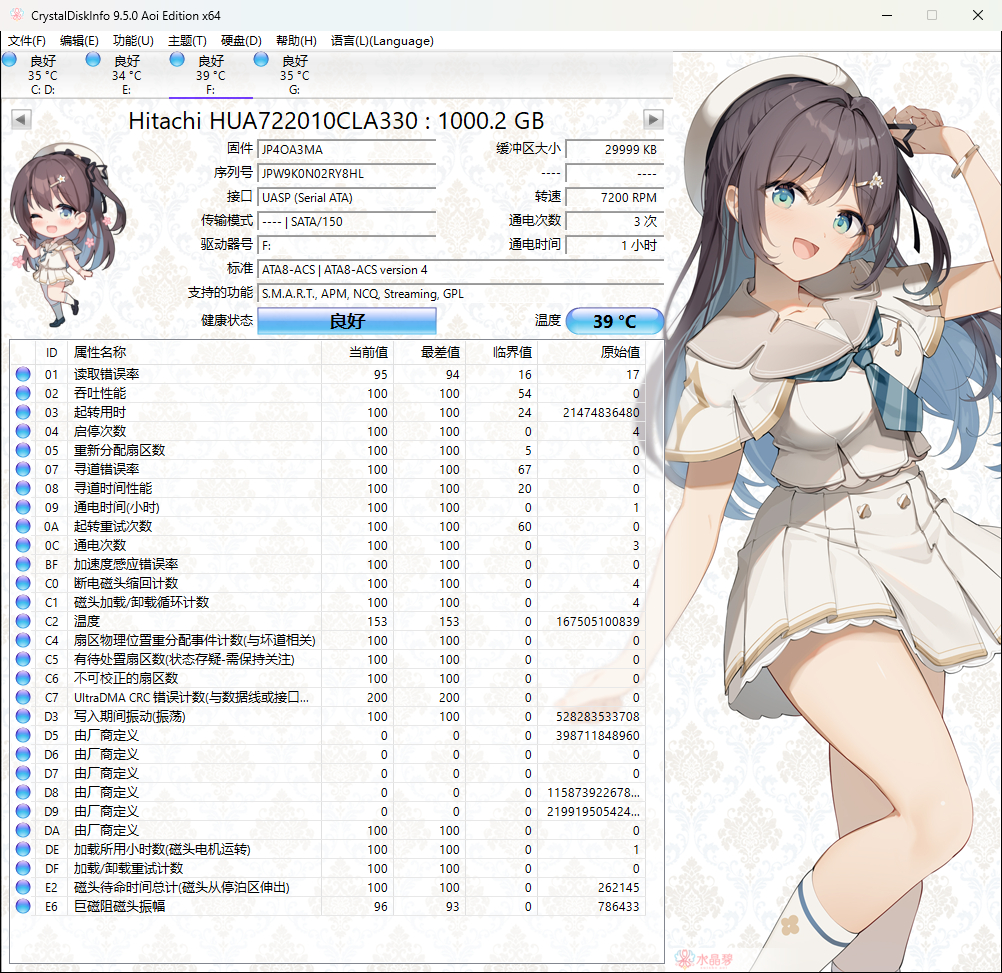Select the C: D: disk tab
This screenshot has width=1002, height=973.
(43, 75)
